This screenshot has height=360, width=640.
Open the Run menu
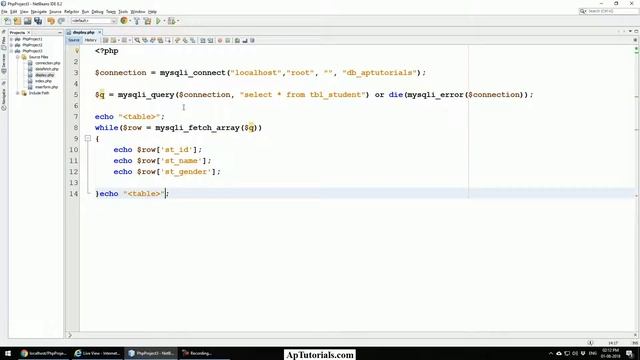pos(85,12)
